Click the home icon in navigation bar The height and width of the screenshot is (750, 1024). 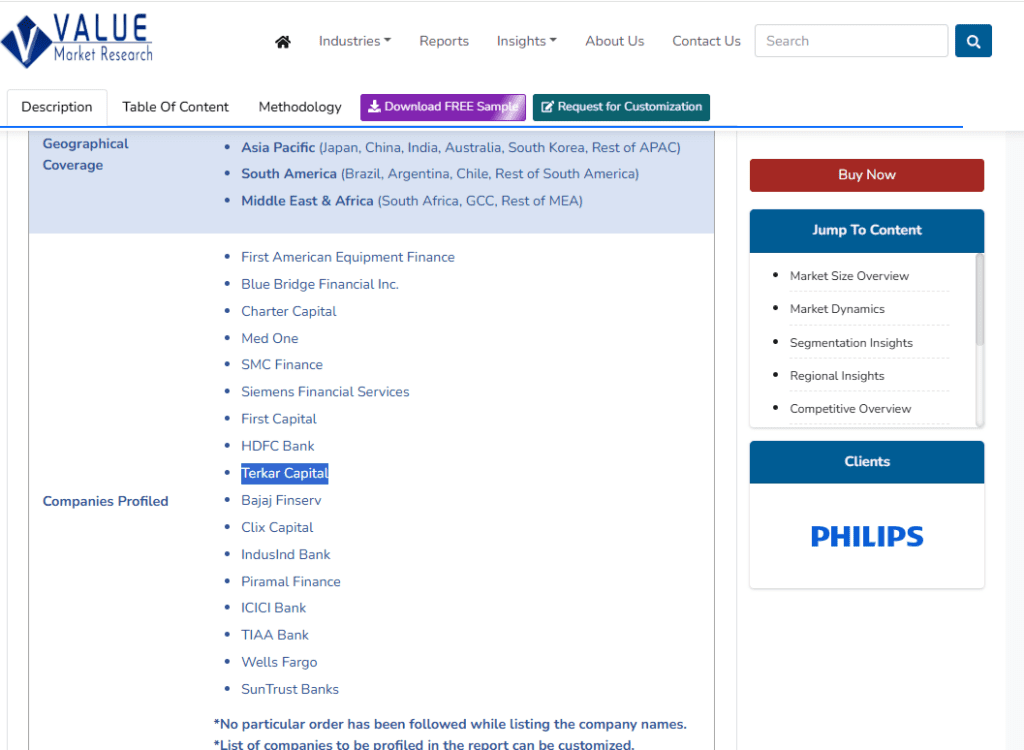(283, 42)
